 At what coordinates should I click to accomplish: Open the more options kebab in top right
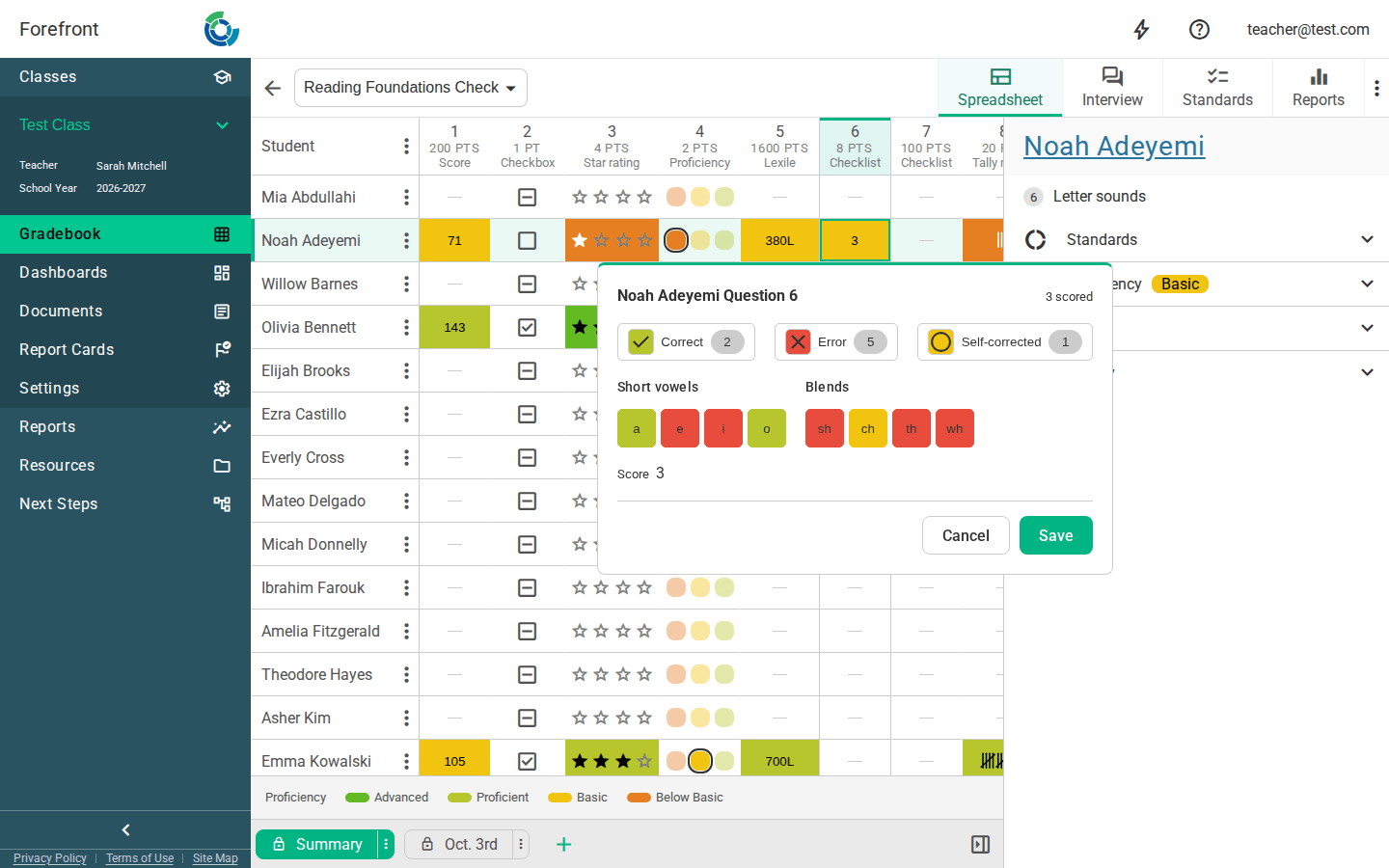pyautogui.click(x=1376, y=88)
